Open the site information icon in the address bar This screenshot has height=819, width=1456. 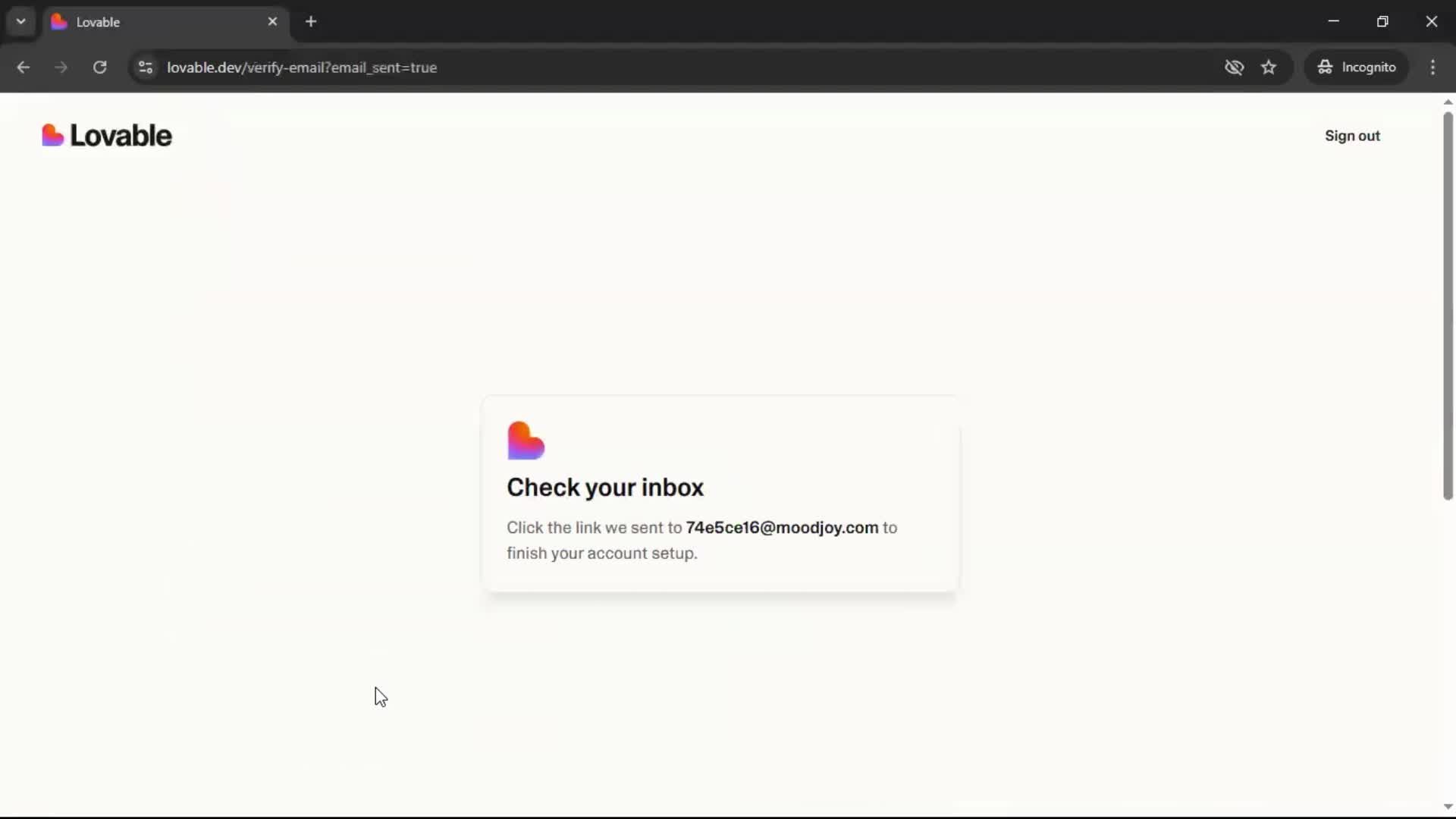pyautogui.click(x=146, y=67)
